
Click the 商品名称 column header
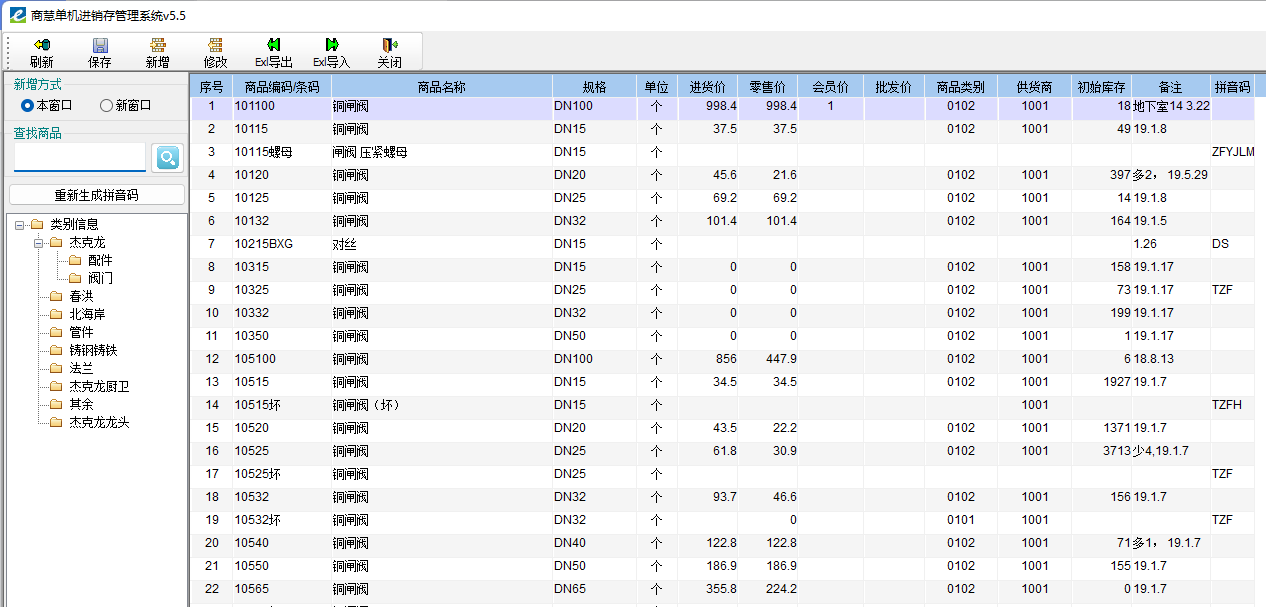pos(441,87)
